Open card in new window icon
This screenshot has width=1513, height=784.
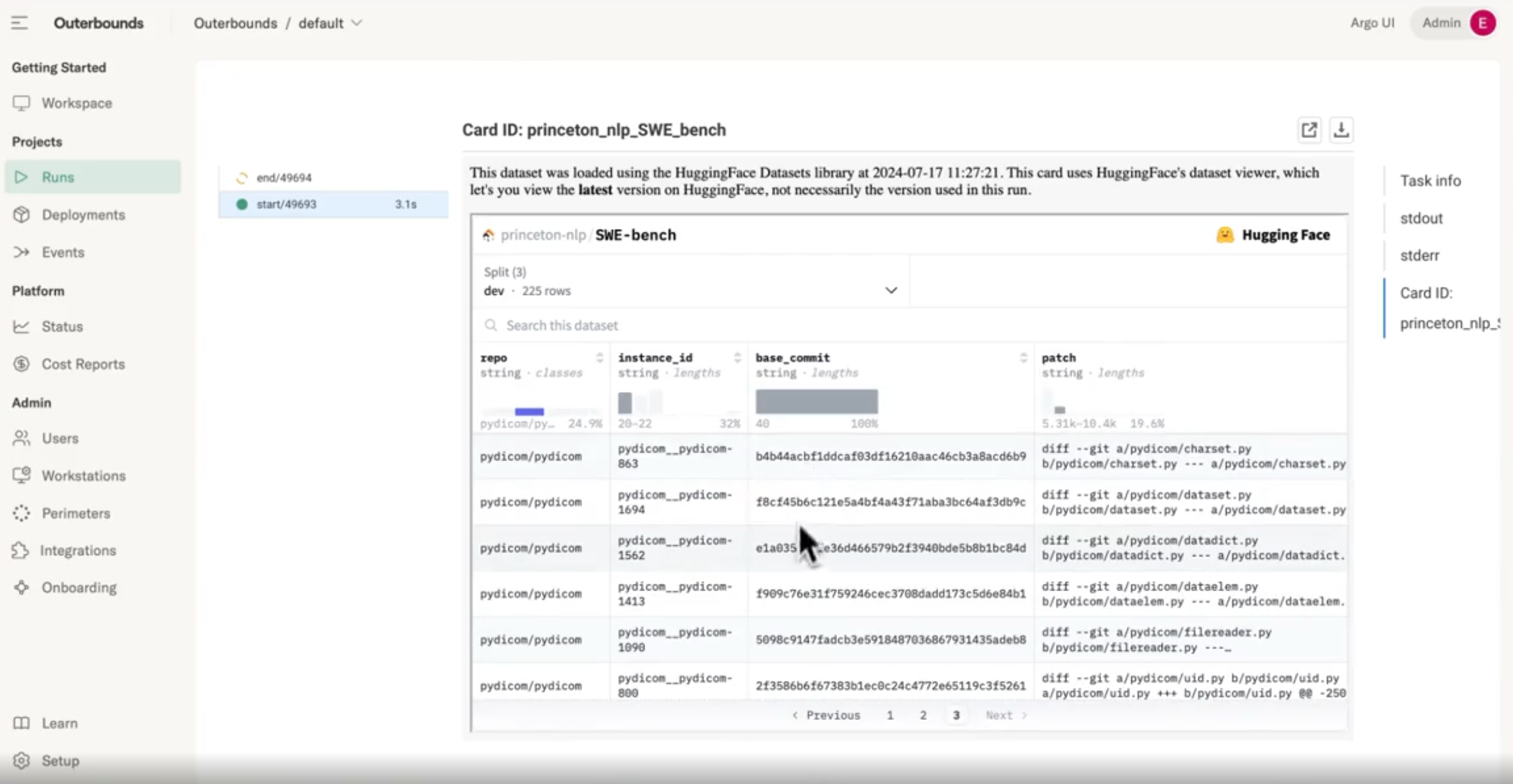click(1308, 130)
